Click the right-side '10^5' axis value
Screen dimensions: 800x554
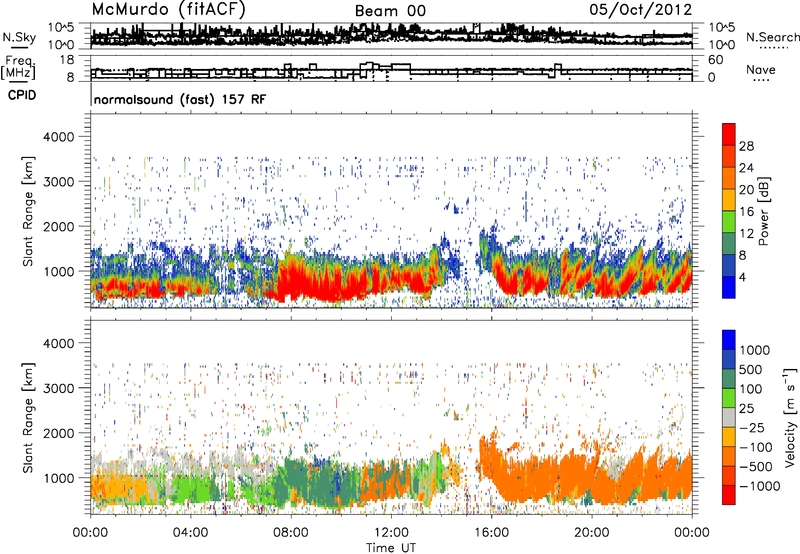click(x=722, y=28)
